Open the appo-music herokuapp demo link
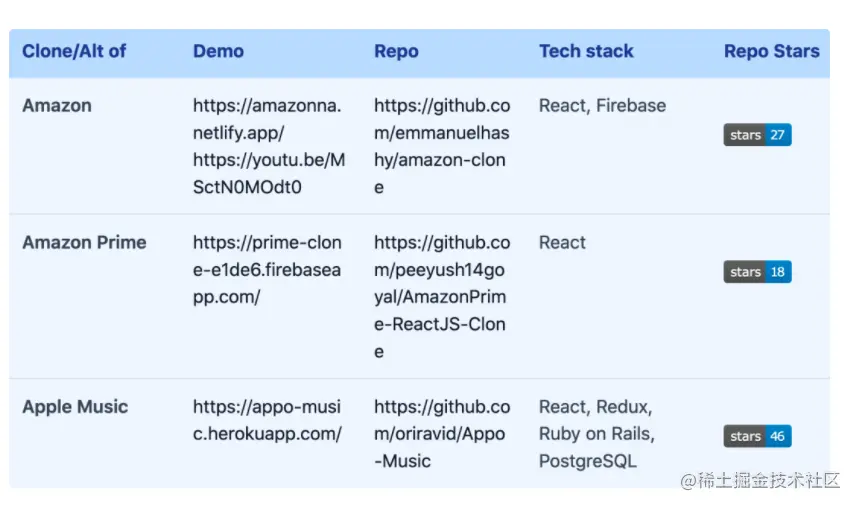Screen dimensions: 857x507 pyautogui.click(x=267, y=421)
